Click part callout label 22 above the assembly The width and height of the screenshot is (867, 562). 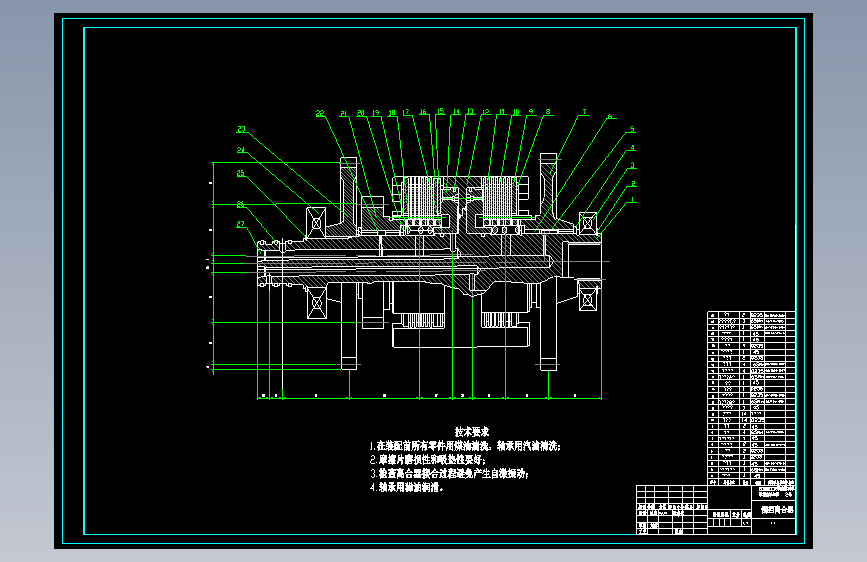pyautogui.click(x=320, y=113)
